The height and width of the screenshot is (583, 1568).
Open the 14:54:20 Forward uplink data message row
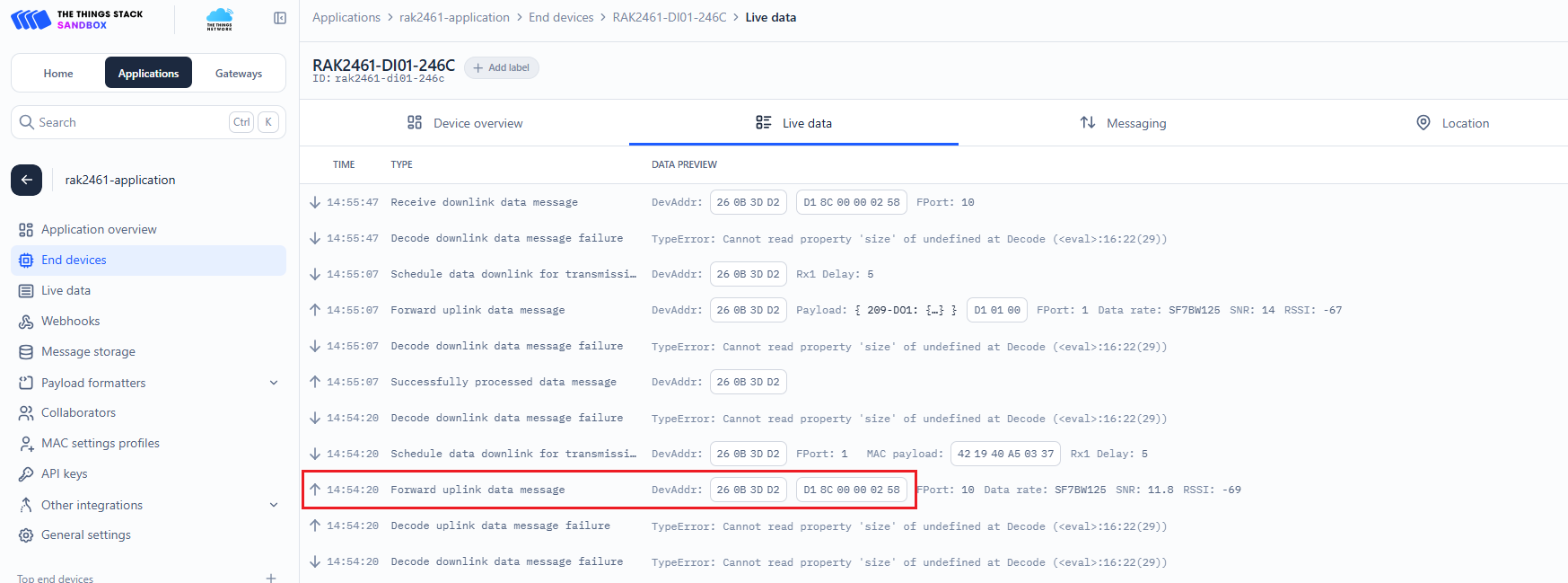tap(477, 490)
